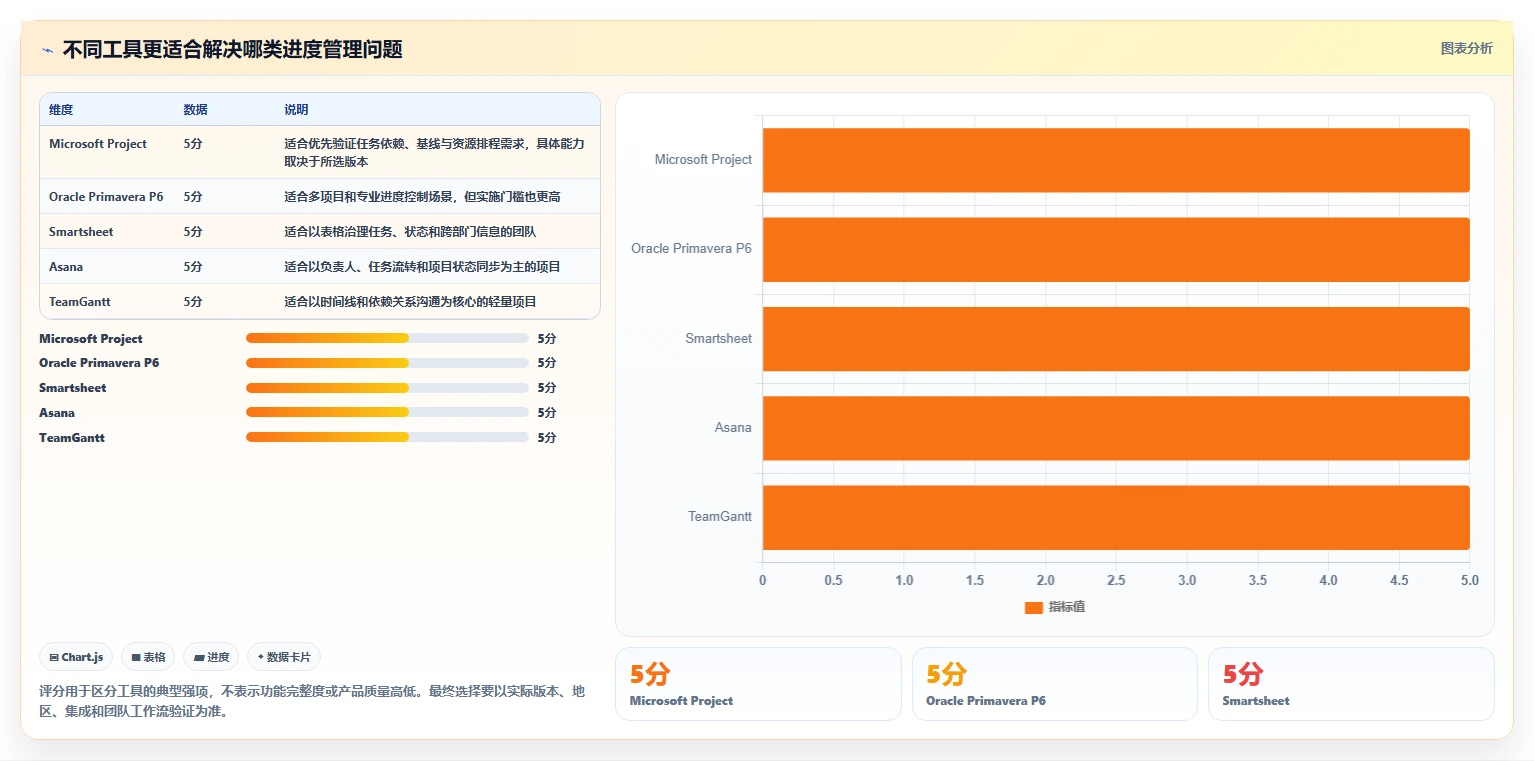Viewport: 1534px width, 761px height.
Task: Click the Asana description about 负责人、任务流转
Action: click(x=422, y=267)
